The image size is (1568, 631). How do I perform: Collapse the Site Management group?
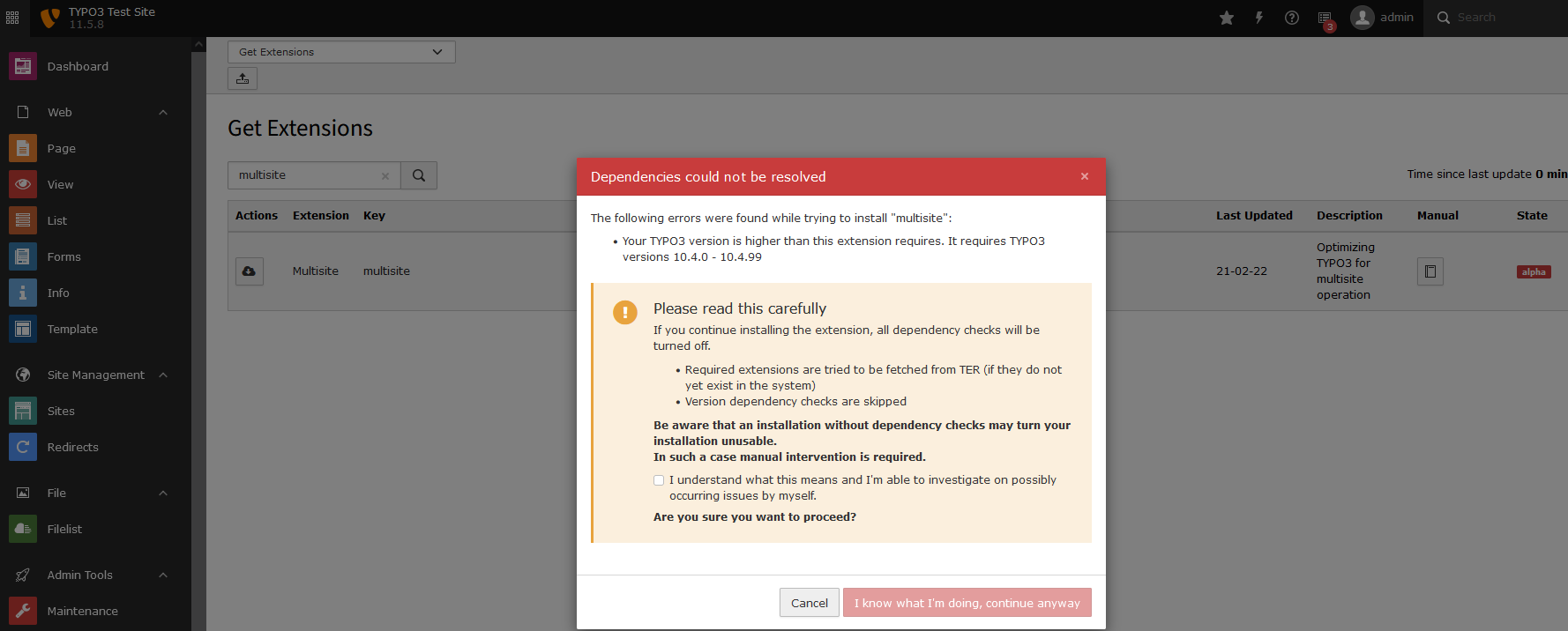163,375
